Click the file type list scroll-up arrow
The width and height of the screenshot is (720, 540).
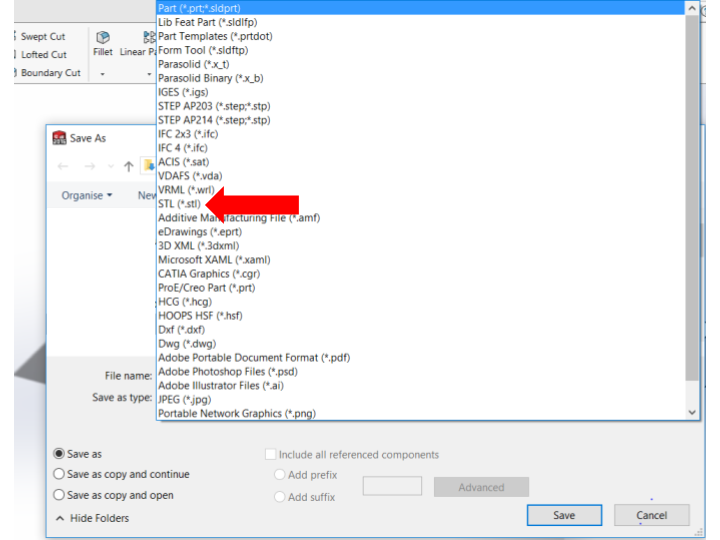click(692, 8)
